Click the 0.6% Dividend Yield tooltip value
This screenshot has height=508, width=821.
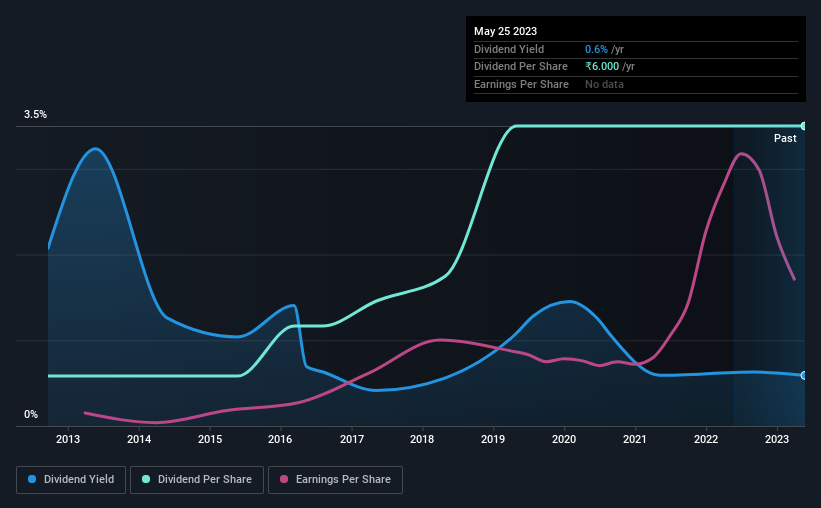click(596, 49)
